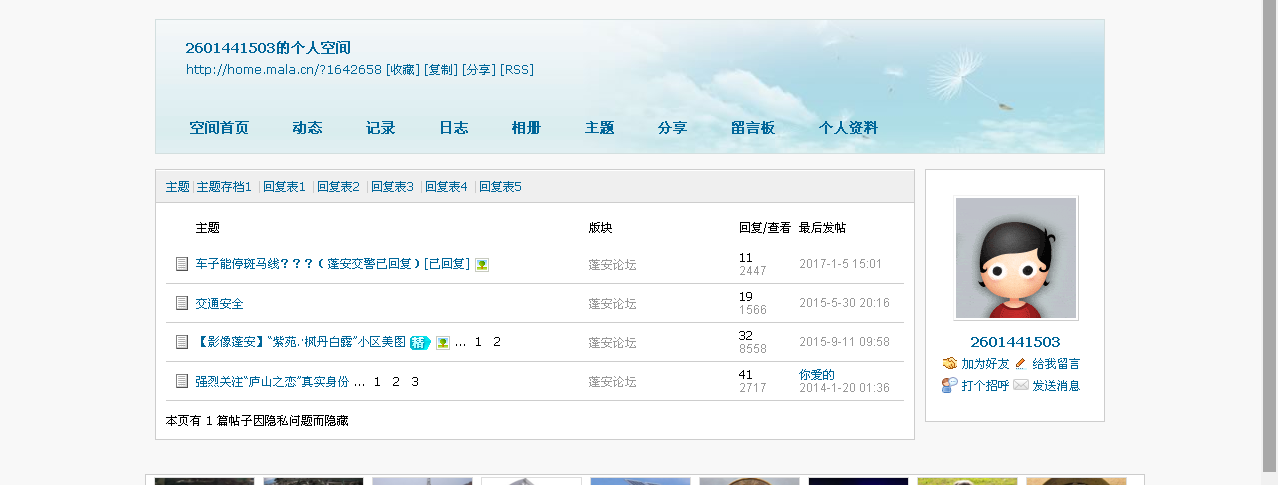The width and height of the screenshot is (1278, 485).
Task: Switch to the 回复表5 tab
Action: pyautogui.click(x=500, y=186)
